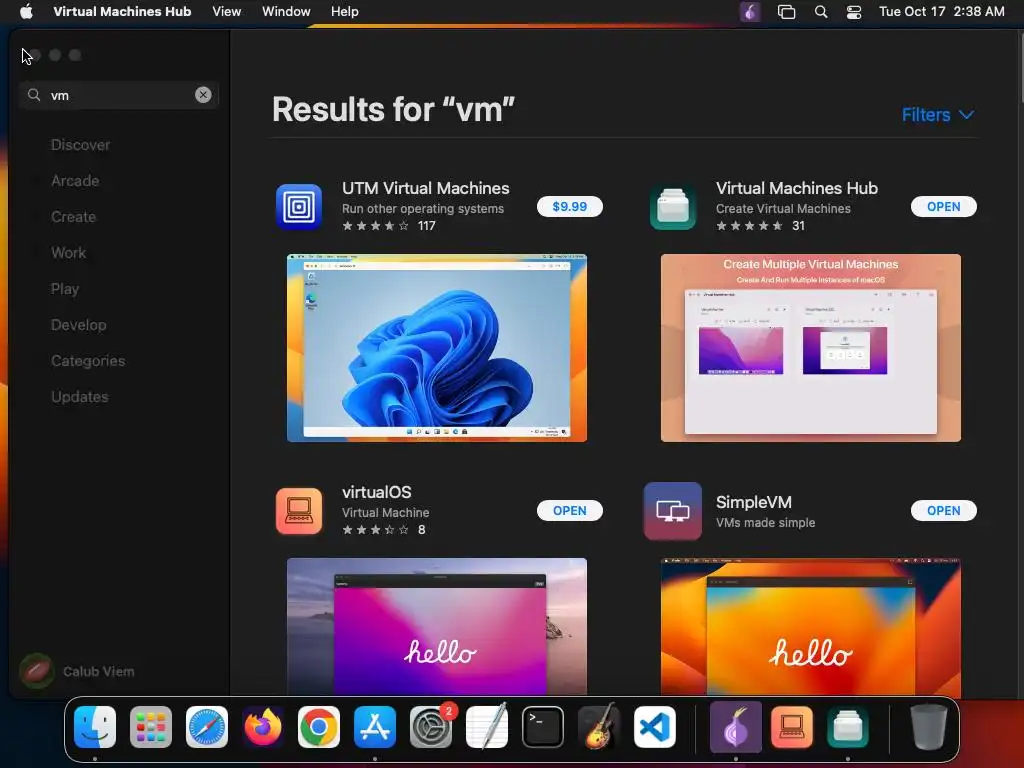Viewport: 1024px width, 768px height.
Task: Clear the vm search text
Action: coord(203,95)
